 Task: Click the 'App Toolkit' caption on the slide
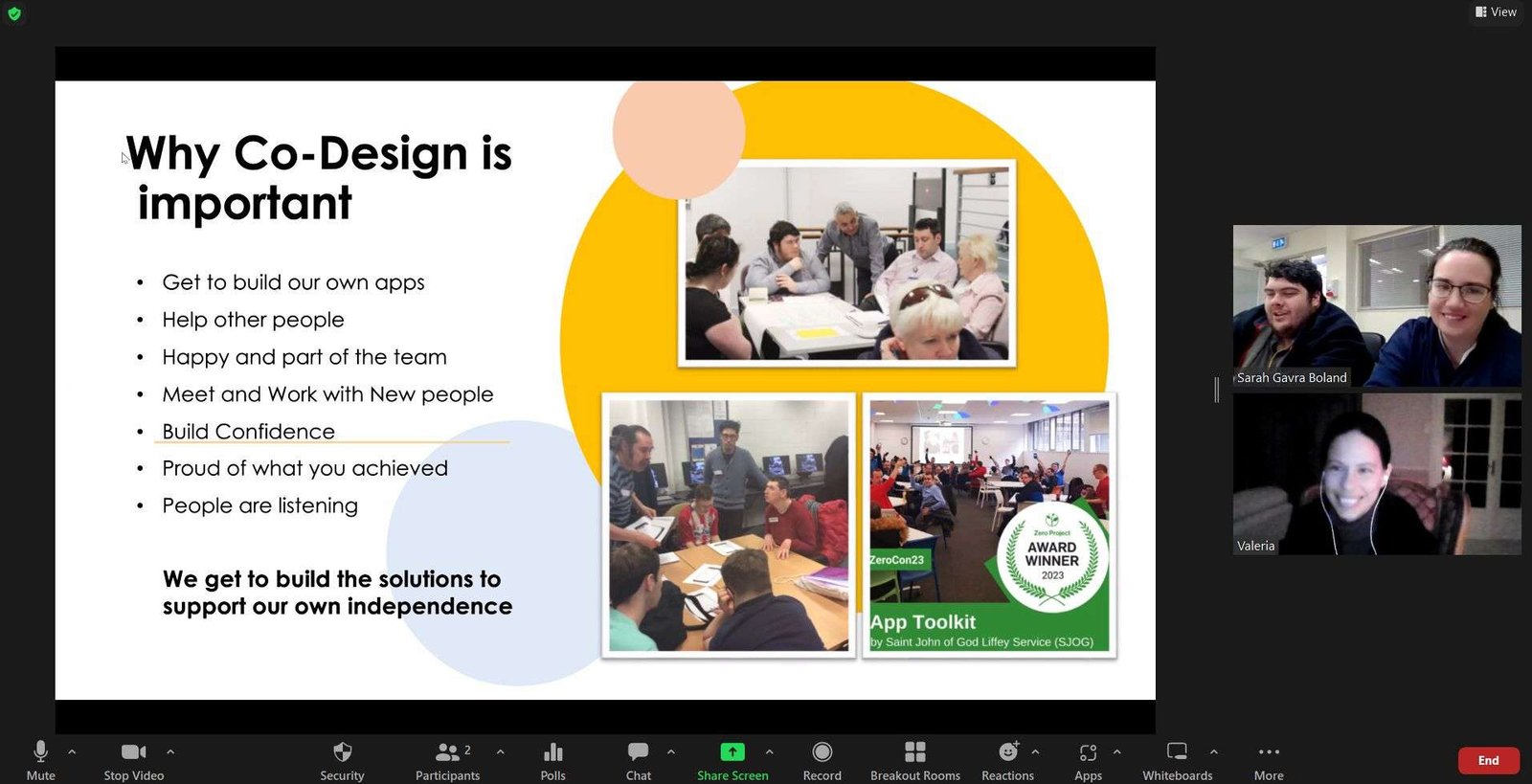click(923, 622)
